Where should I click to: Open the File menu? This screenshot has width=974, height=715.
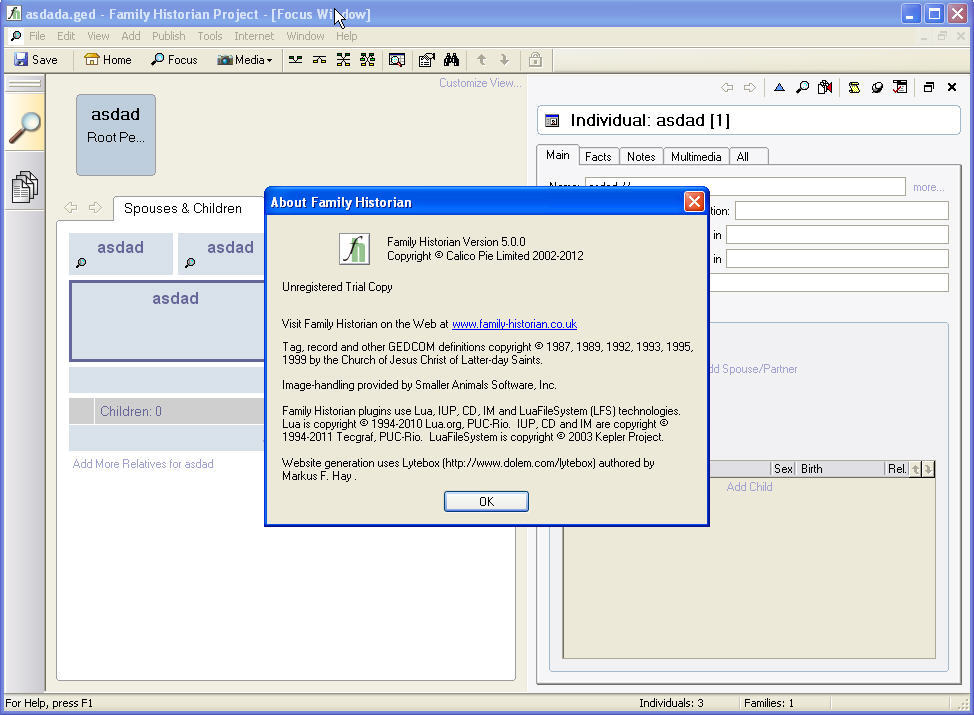click(37, 36)
